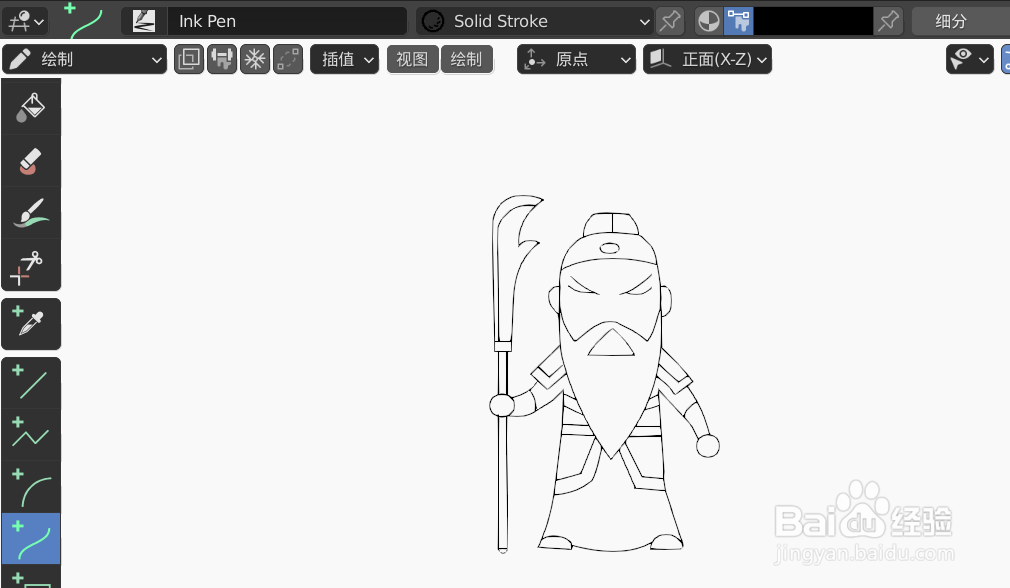
Task: Pin the vertex color setting
Action: pos(888,21)
